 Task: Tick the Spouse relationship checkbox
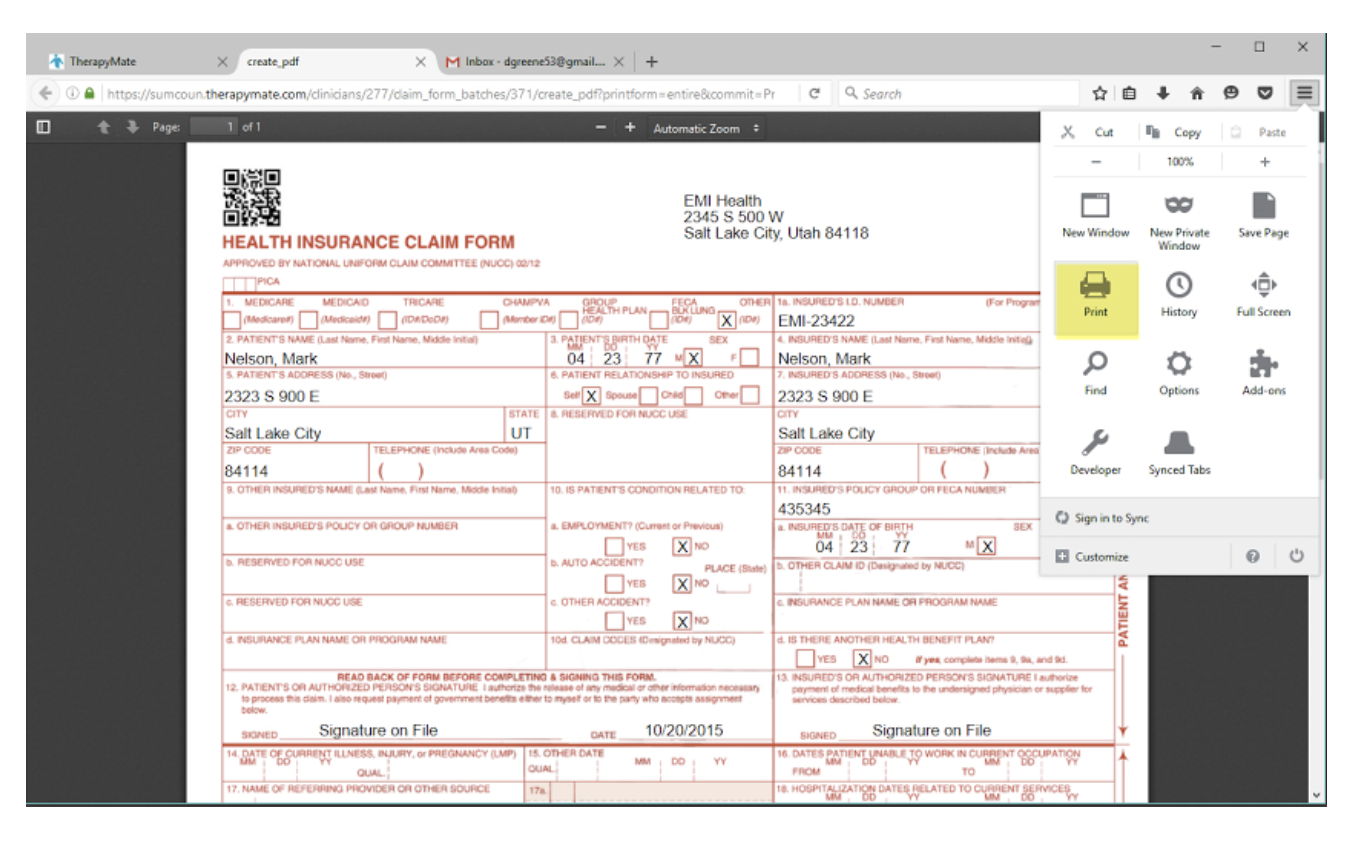pos(648,395)
